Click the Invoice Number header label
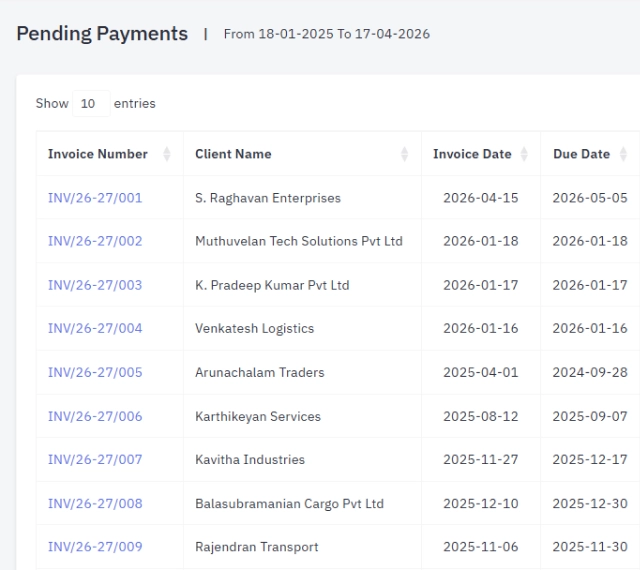This screenshot has width=640, height=570. coord(98,154)
